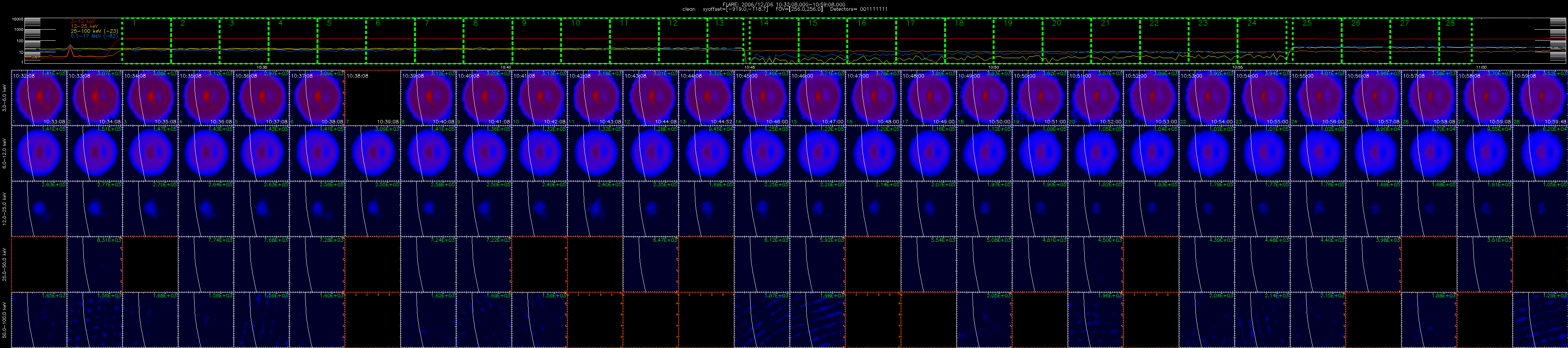Open the 25-50 keV image with peak 7.74E+03
This screenshot has width=1568, height=348.
(x=206, y=264)
